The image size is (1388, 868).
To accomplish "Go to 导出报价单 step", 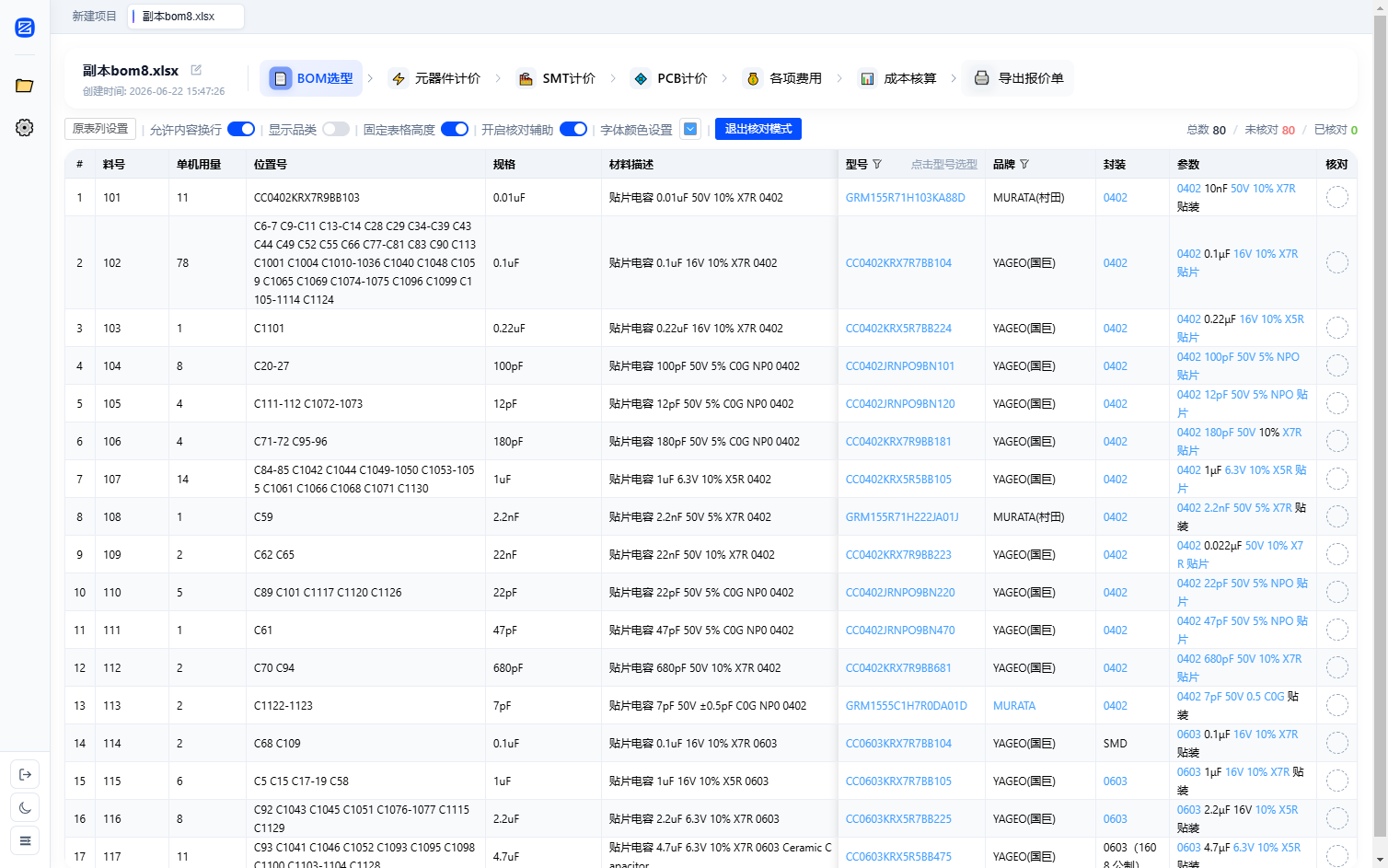I will pos(1018,78).
